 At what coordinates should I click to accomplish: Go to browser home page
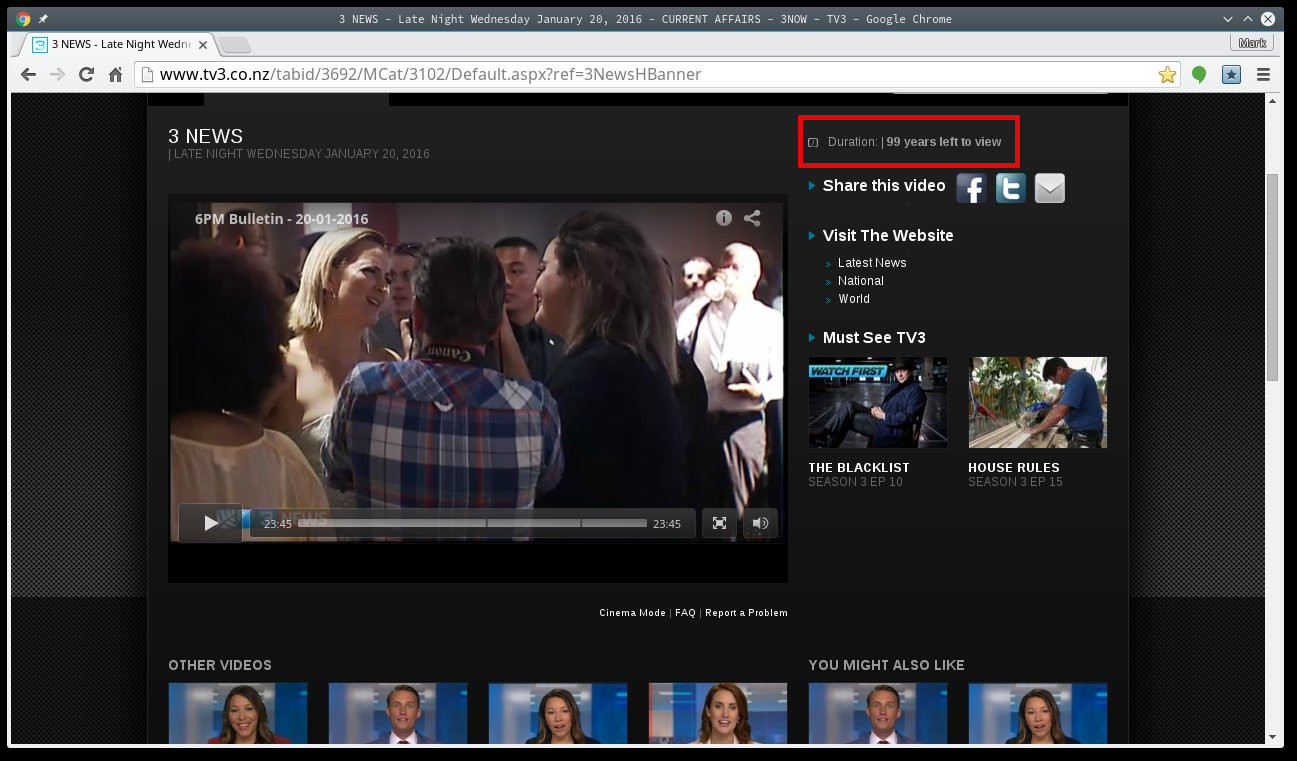(116, 75)
